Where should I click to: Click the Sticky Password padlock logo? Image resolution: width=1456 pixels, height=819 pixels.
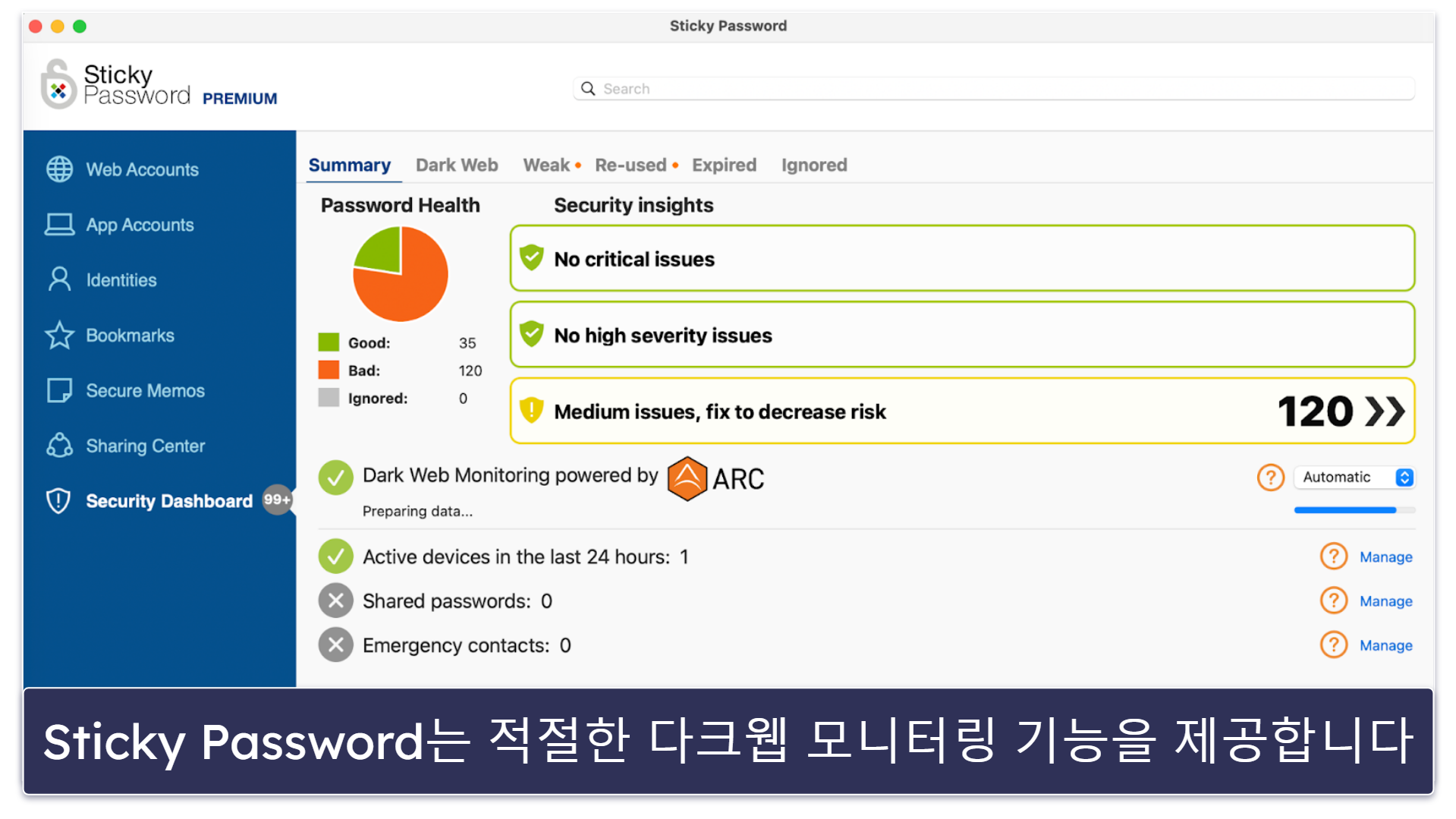(x=58, y=84)
